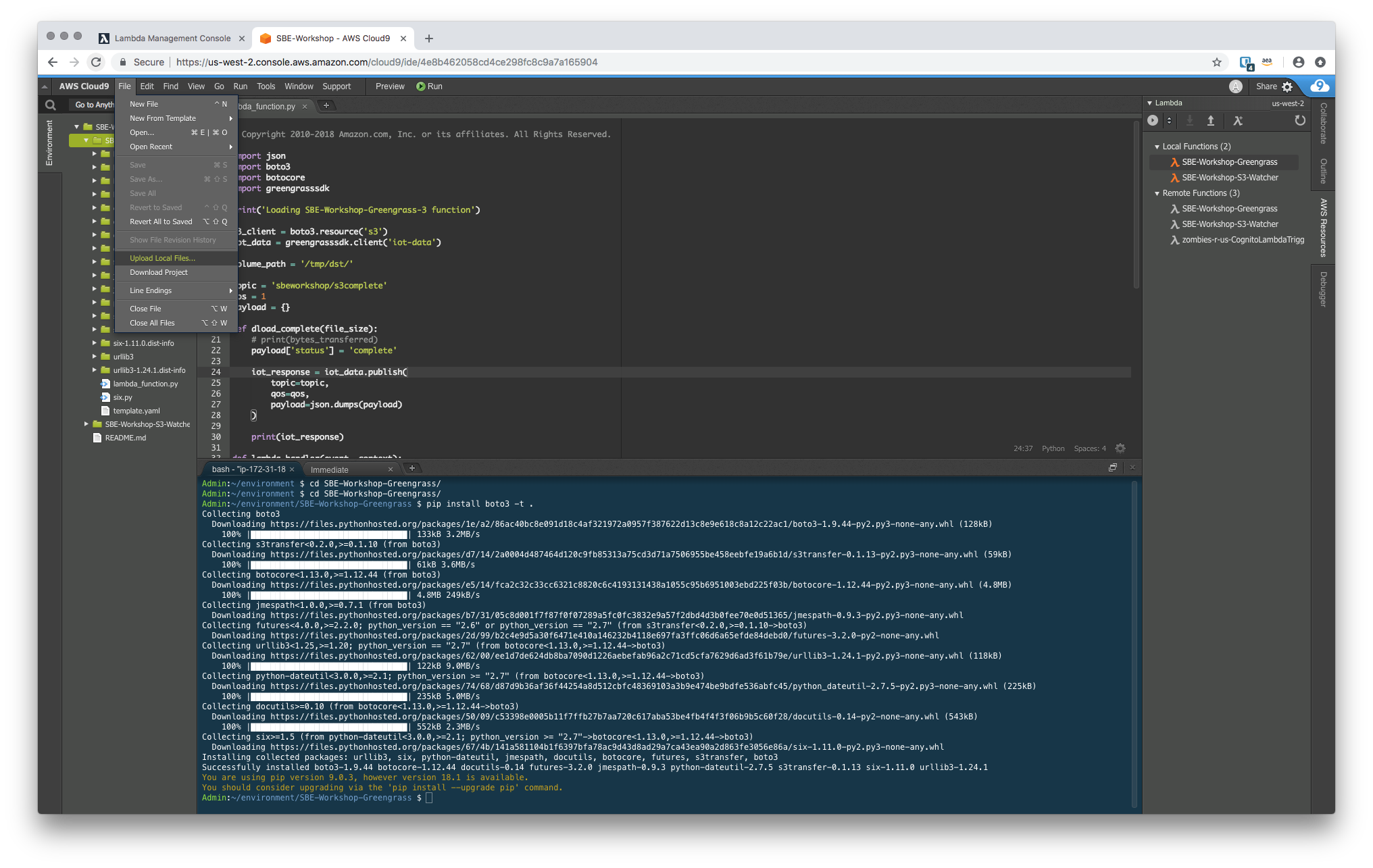Image resolution: width=1373 pixels, height=868 pixels.
Task: Close the bash terminal tab
Action: click(x=292, y=469)
